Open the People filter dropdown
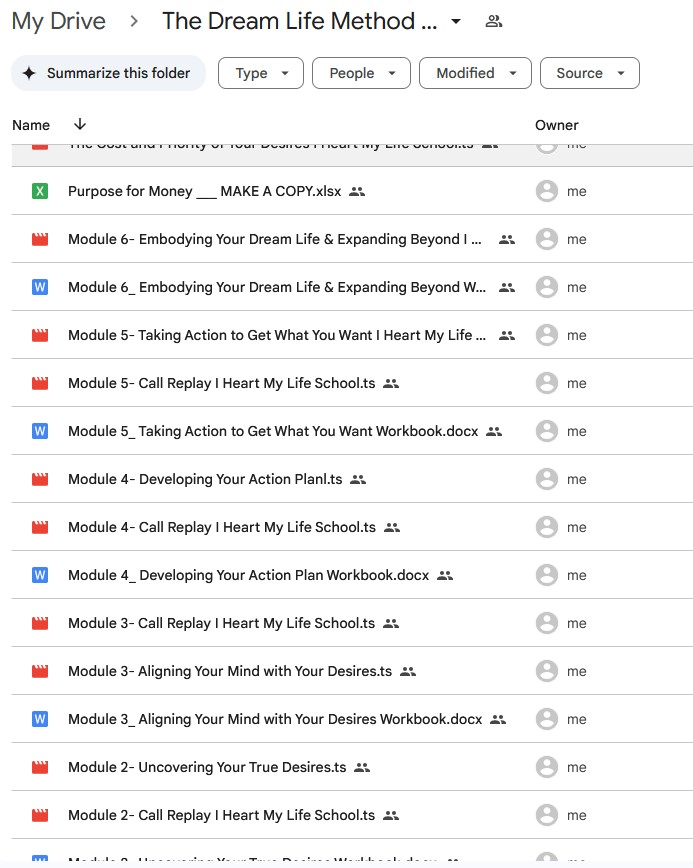 click(361, 73)
